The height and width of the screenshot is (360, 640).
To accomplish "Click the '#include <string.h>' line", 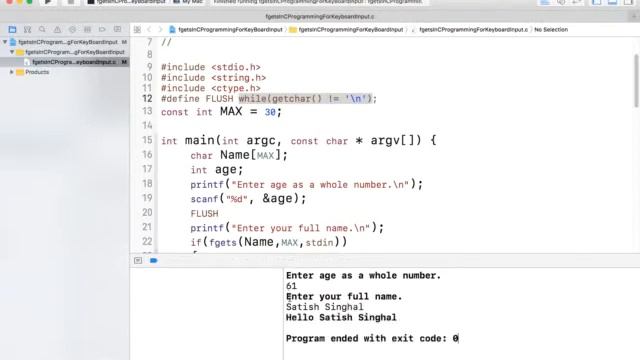I will 213,78.
